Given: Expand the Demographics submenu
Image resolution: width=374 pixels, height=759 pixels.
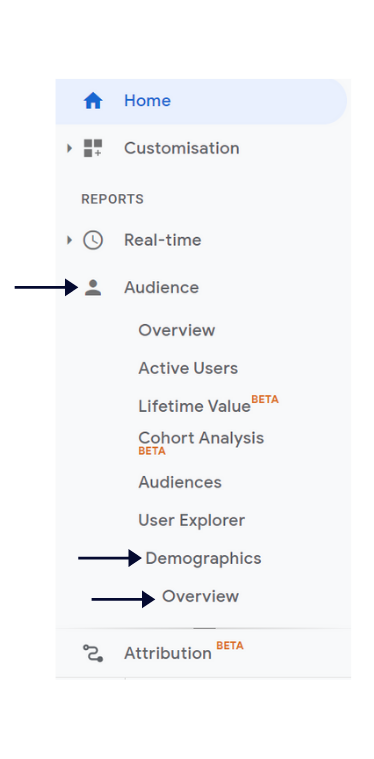Looking at the screenshot, I should 203,559.
